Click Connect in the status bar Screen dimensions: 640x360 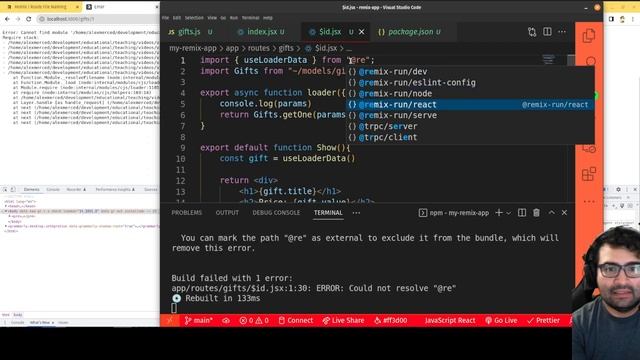point(296,320)
